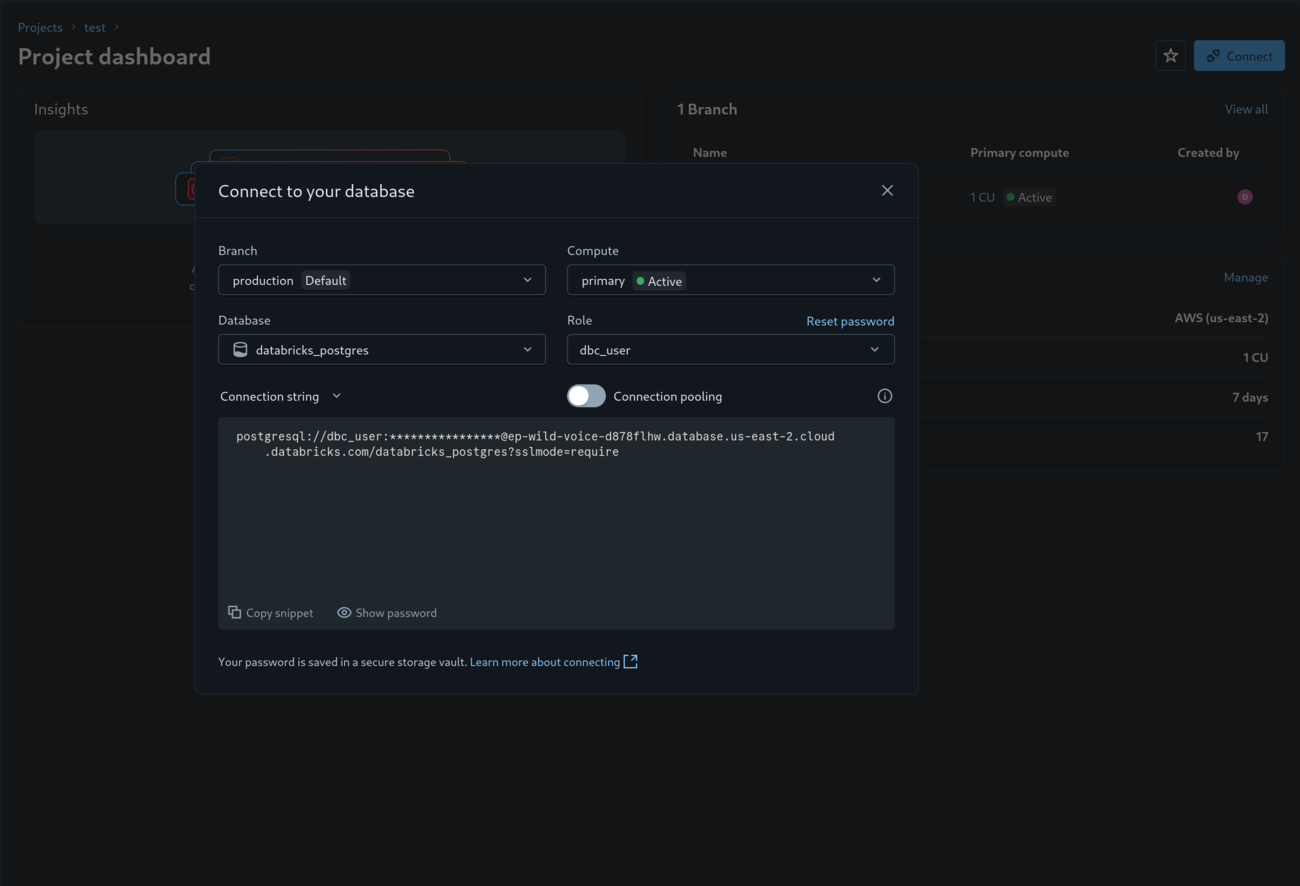Image resolution: width=1300 pixels, height=886 pixels.
Task: Expand the Connection string format selector
Action: (281, 396)
